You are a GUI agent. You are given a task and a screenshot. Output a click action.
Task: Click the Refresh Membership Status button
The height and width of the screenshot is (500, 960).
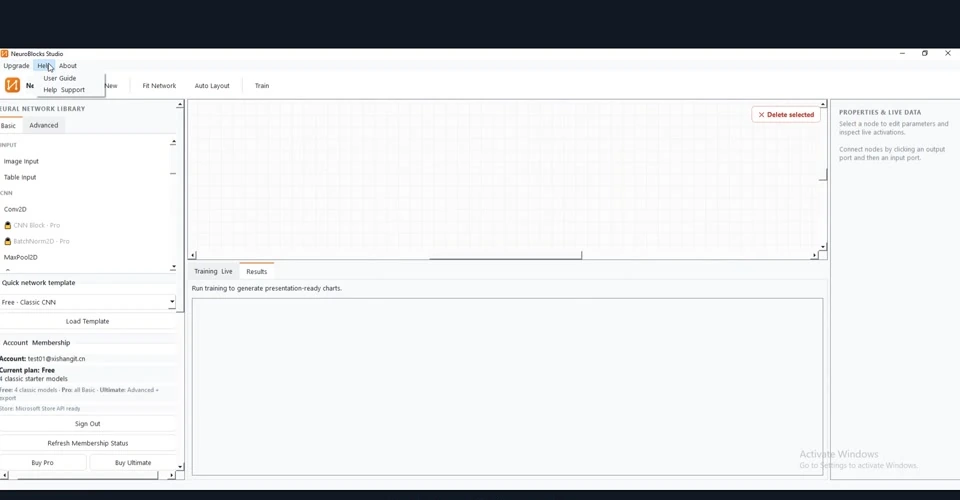[x=88, y=443]
